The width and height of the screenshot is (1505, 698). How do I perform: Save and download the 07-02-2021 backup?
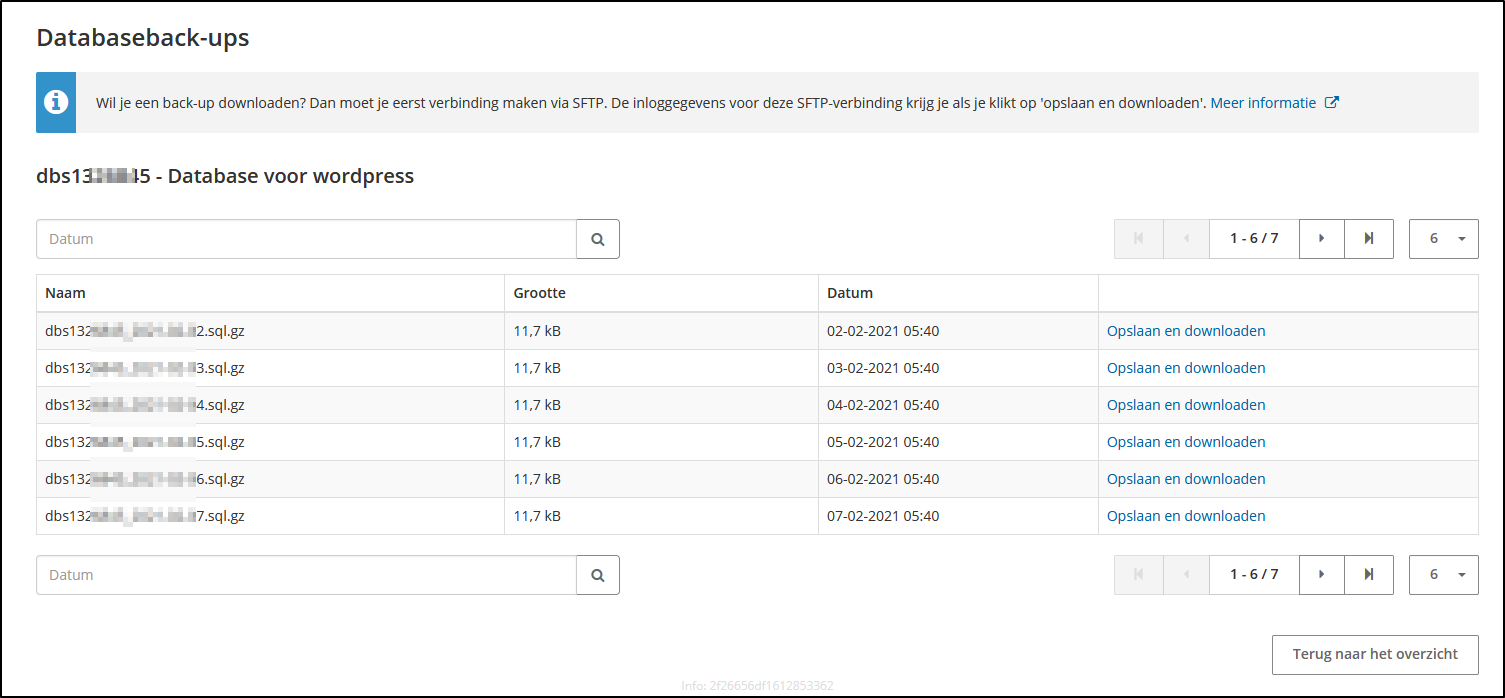point(1186,516)
